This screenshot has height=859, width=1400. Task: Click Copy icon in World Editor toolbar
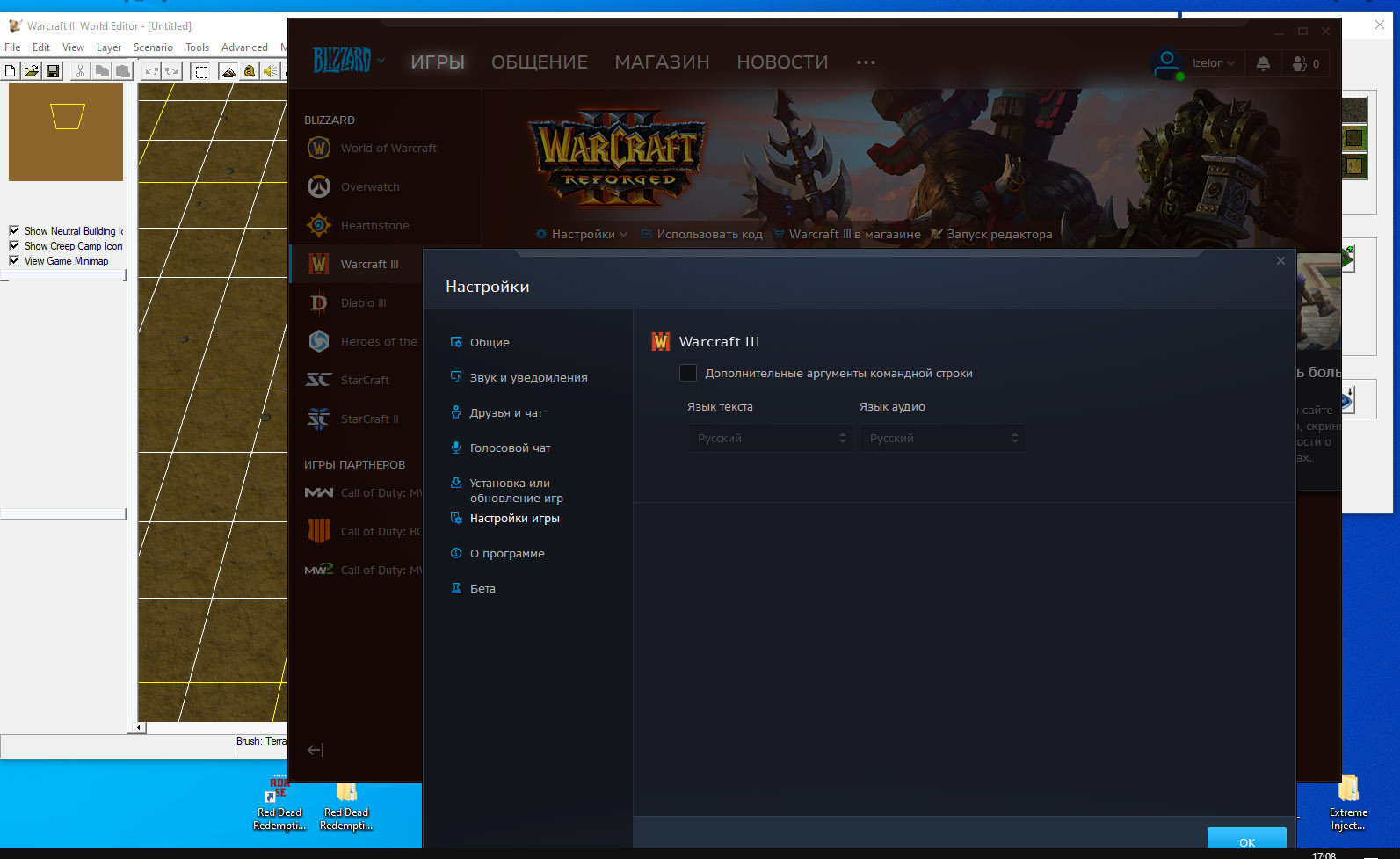click(x=102, y=71)
